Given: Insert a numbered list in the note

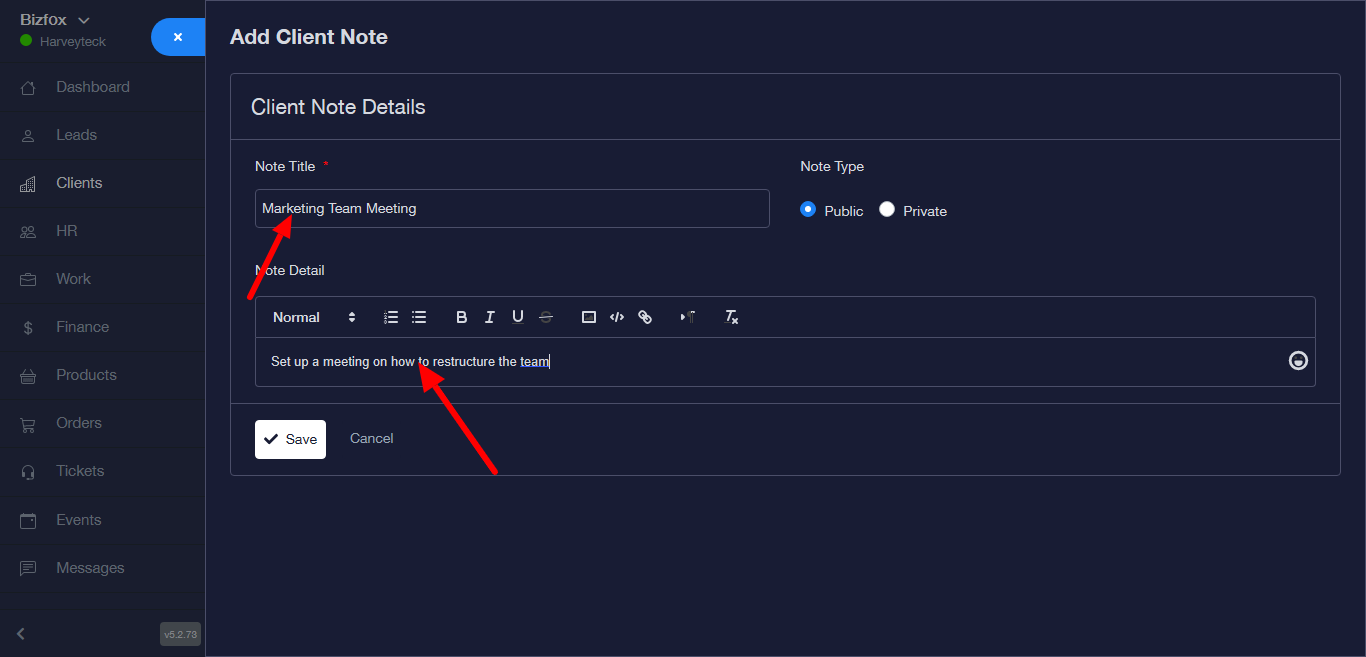Looking at the screenshot, I should click(391, 317).
